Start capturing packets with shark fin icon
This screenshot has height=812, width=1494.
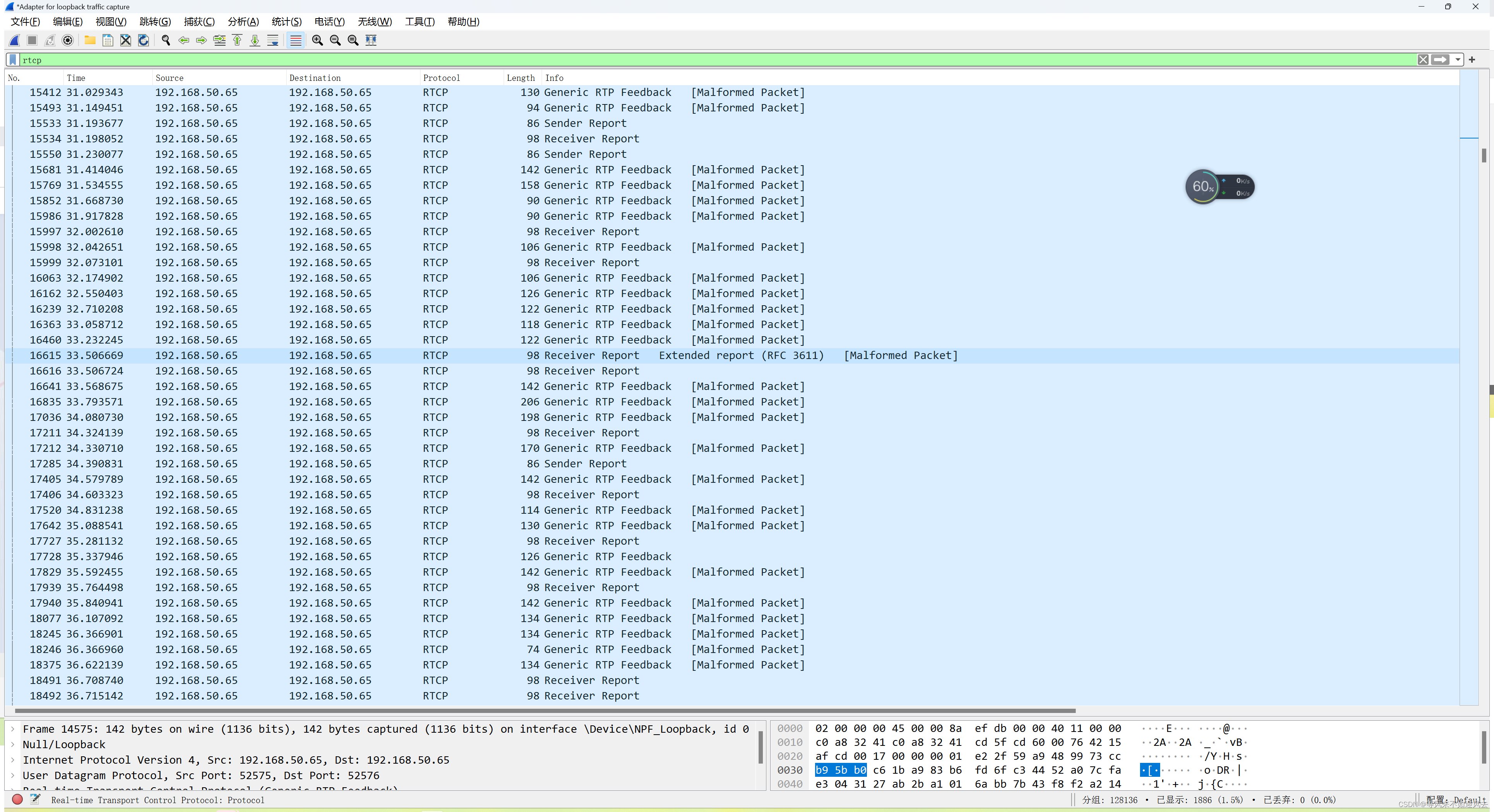[15, 40]
